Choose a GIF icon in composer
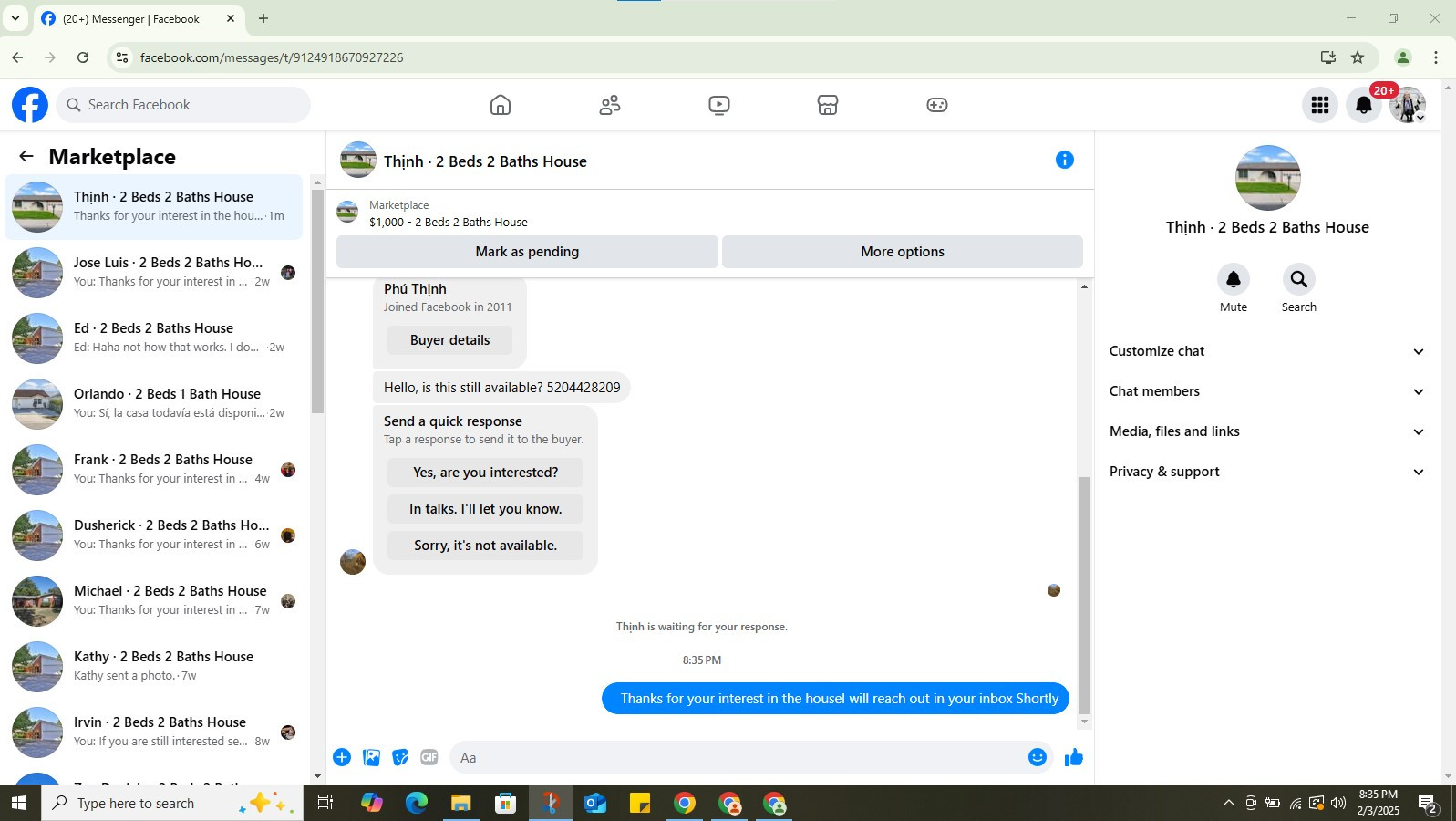Viewport: 1456px width, 821px height. tap(429, 757)
